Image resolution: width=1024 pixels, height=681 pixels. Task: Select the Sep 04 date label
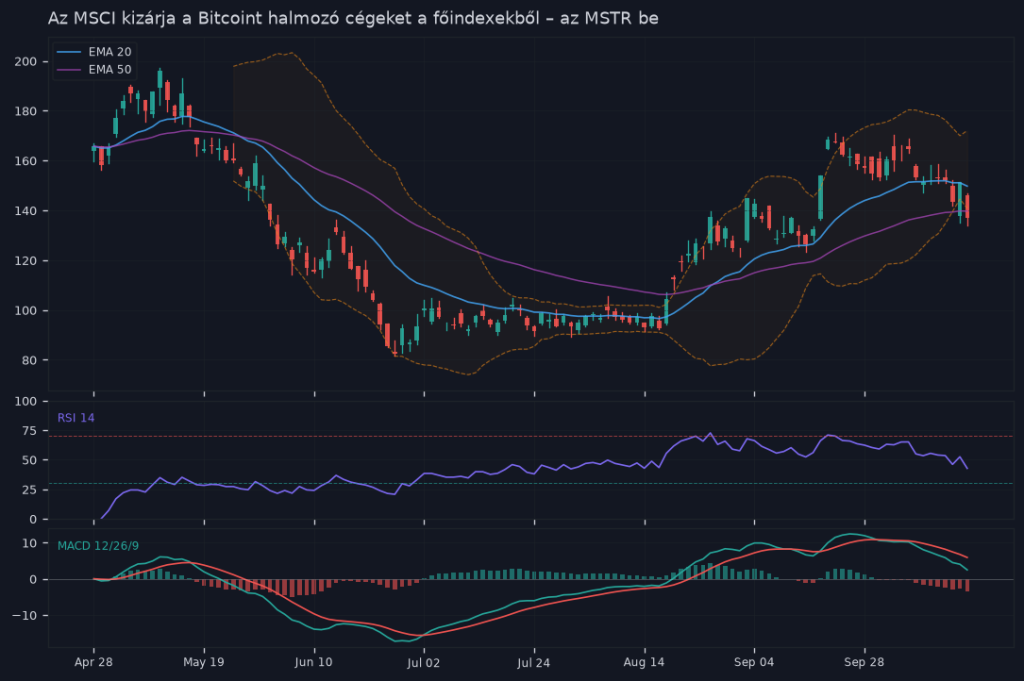754,662
